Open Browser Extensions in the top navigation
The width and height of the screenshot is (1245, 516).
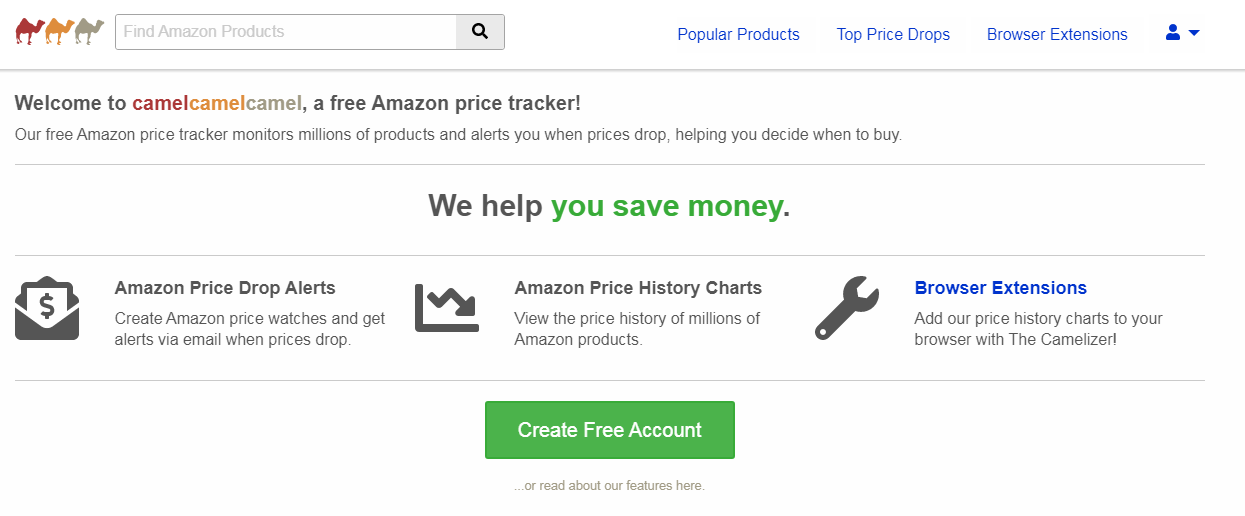click(x=1057, y=35)
